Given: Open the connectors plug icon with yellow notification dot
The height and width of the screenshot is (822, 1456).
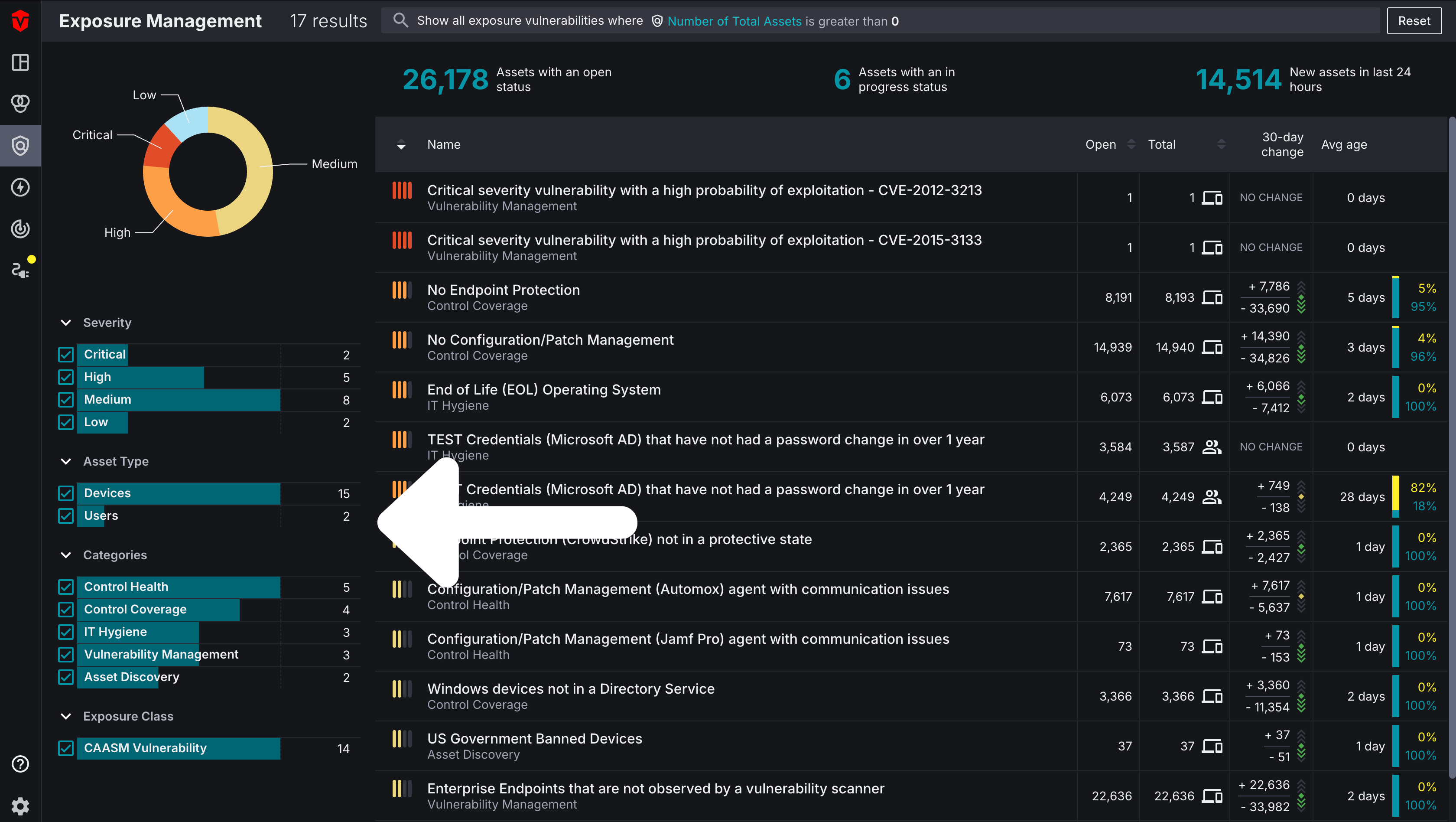Looking at the screenshot, I should pos(20,270).
